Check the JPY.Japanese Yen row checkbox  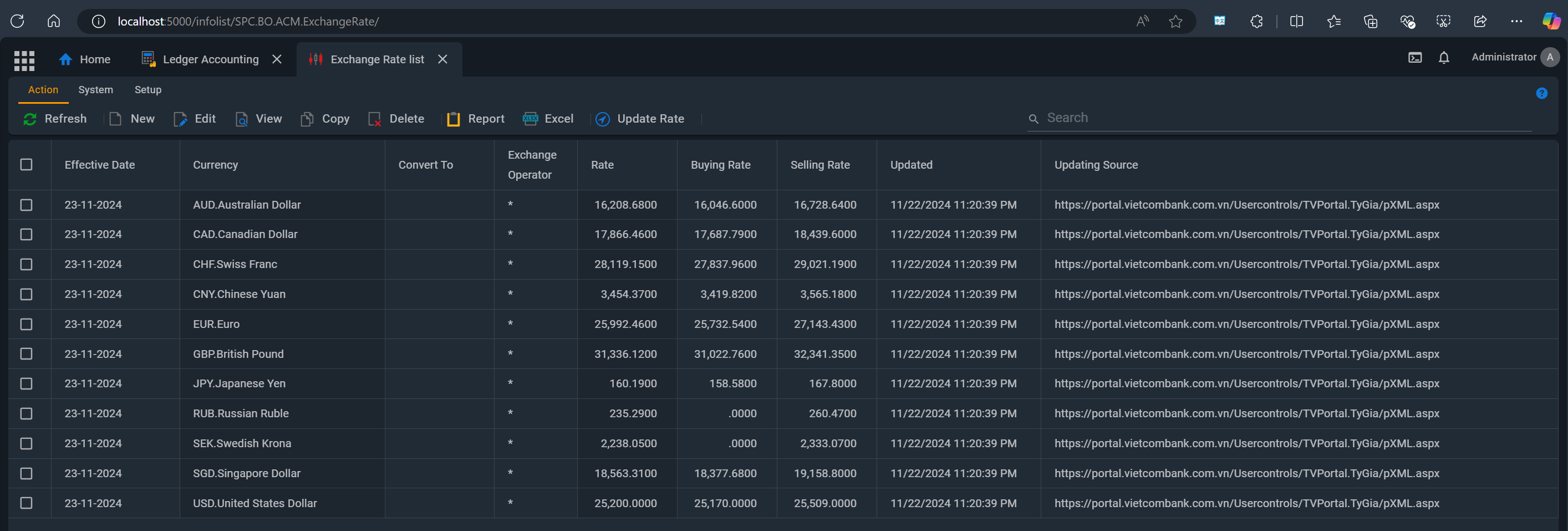[x=26, y=383]
